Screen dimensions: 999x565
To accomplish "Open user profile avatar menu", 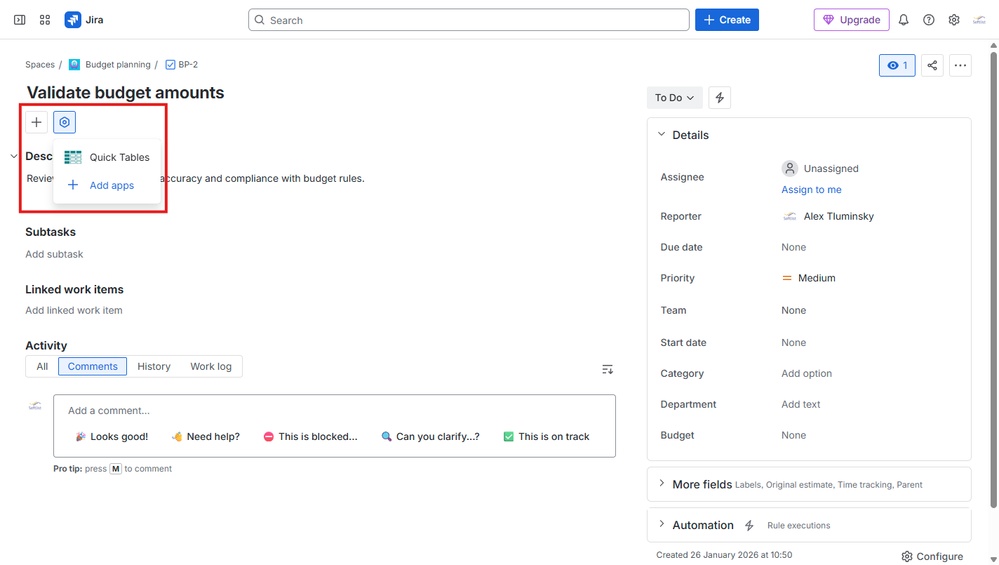I will click(979, 20).
